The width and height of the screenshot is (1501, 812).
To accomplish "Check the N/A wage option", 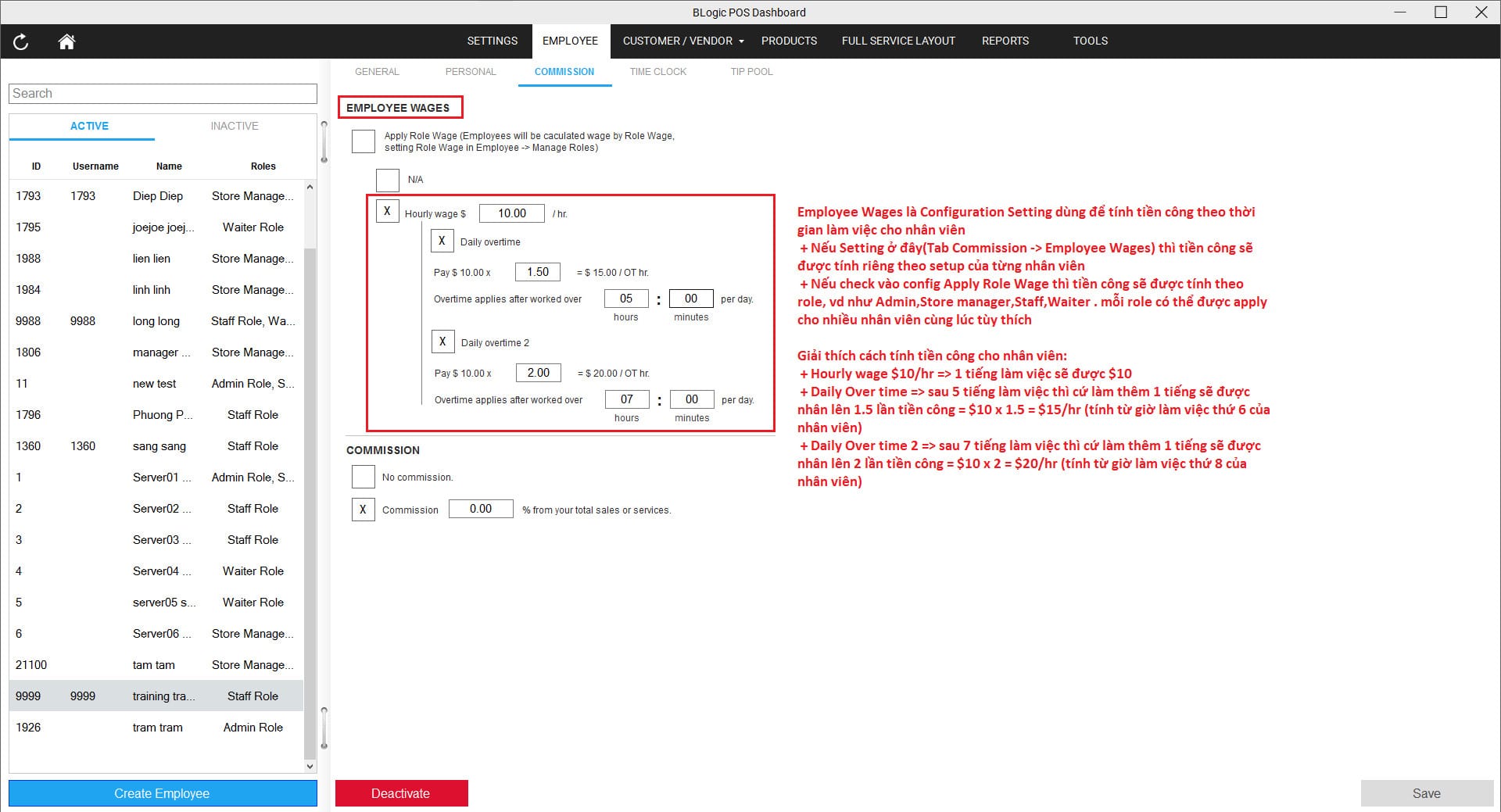I will pos(388,180).
